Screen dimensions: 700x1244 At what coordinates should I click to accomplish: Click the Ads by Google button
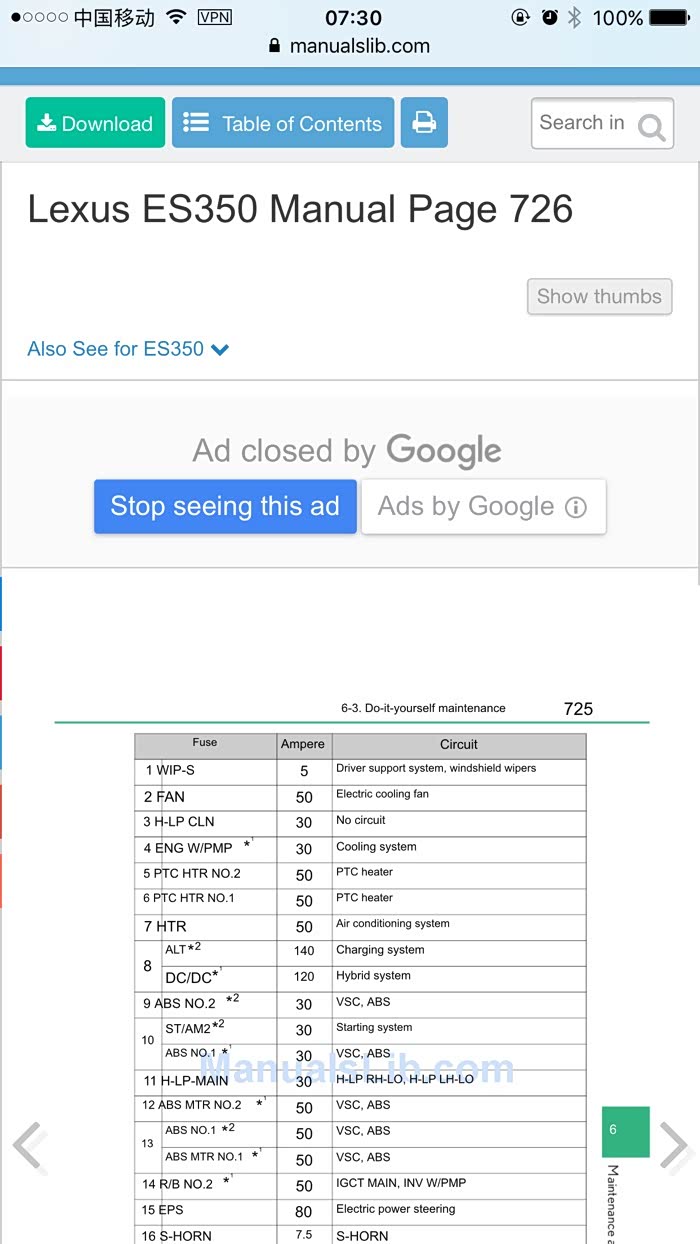(483, 507)
